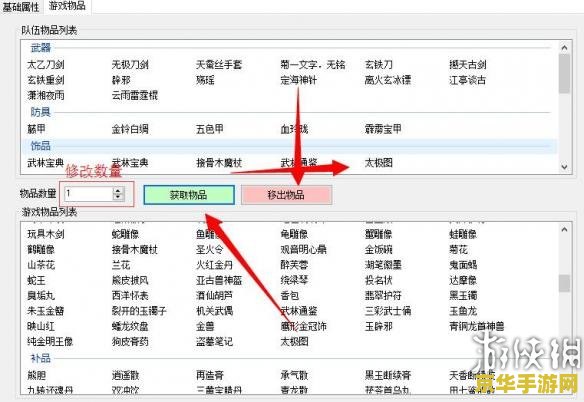The height and width of the screenshot is (402, 584).
Task: Select 霹雳宝甲 armor item
Action: 383,129
